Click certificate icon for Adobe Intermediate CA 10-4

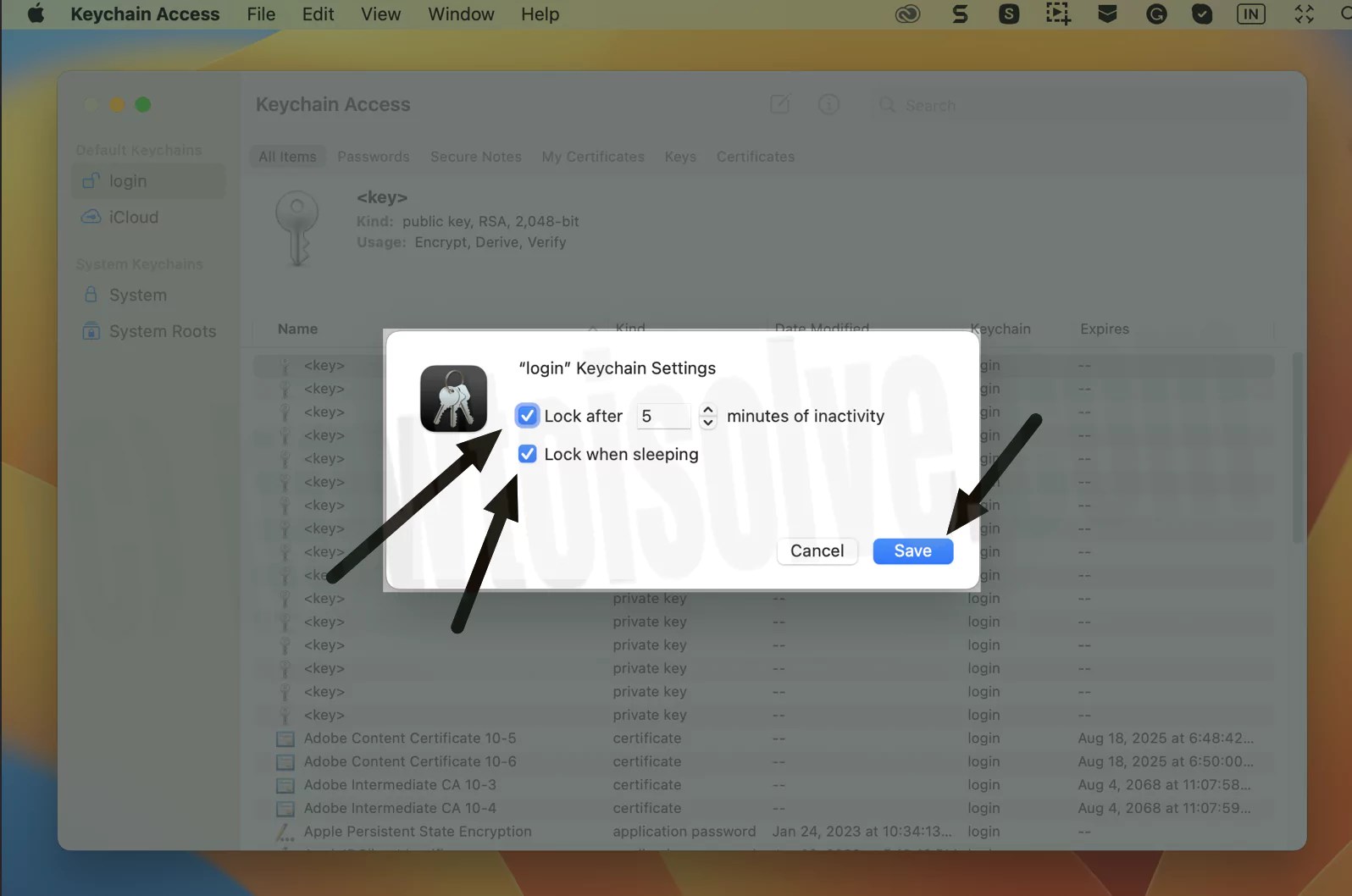coord(285,809)
